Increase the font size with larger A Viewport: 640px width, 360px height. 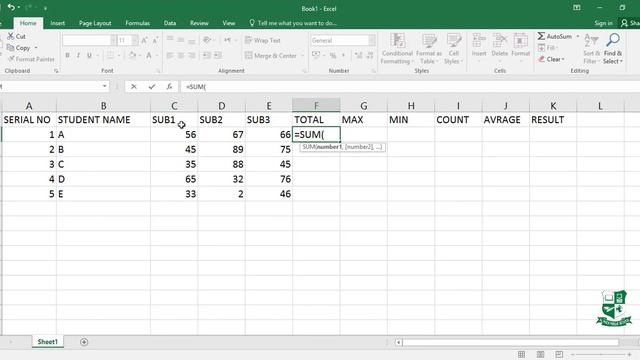tap(144, 40)
